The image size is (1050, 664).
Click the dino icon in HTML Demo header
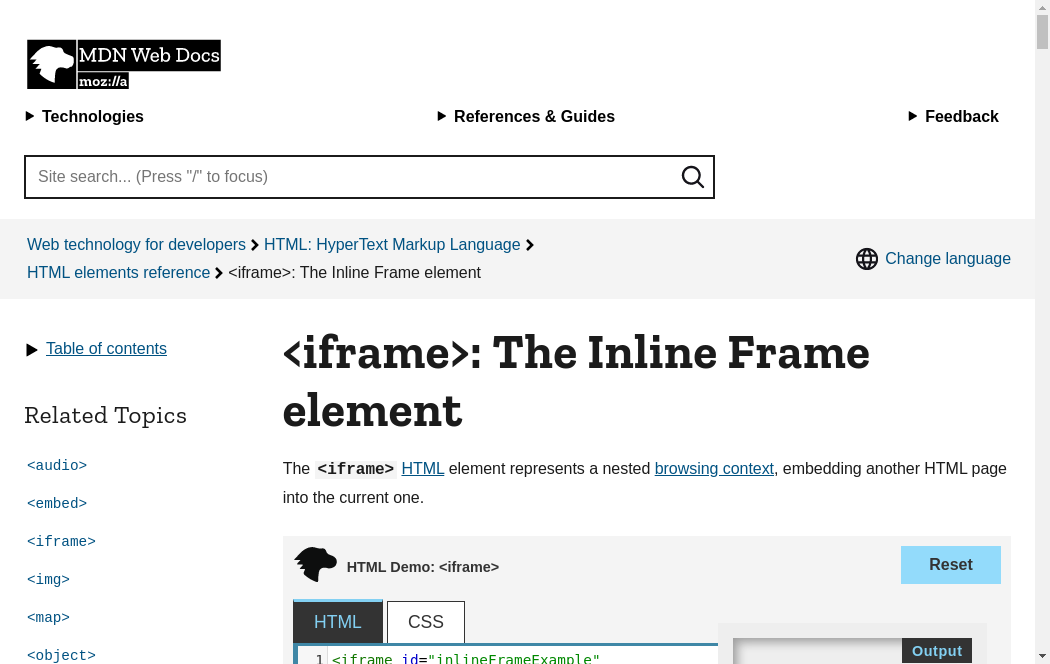(x=315, y=565)
